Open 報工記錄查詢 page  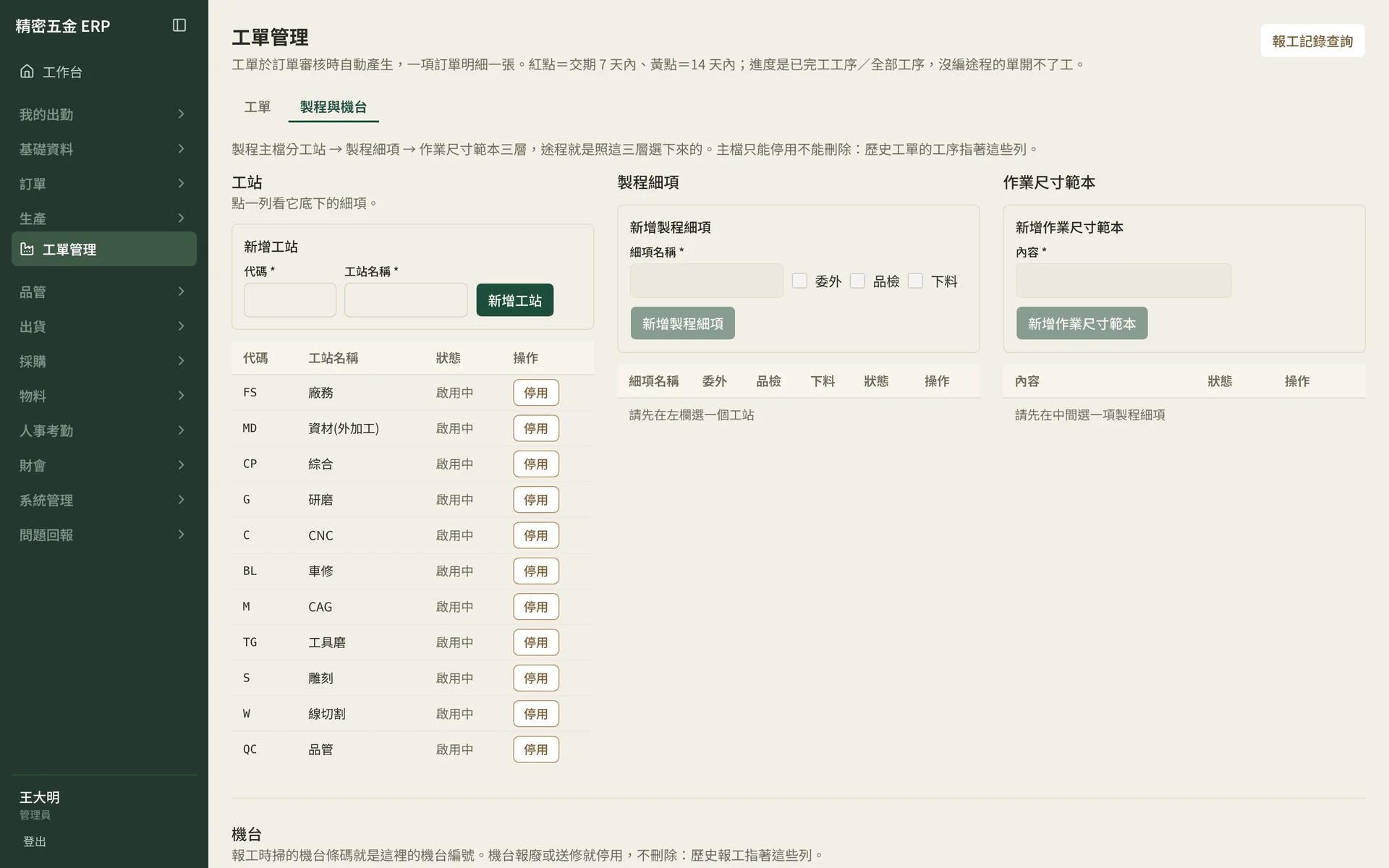[x=1312, y=41]
